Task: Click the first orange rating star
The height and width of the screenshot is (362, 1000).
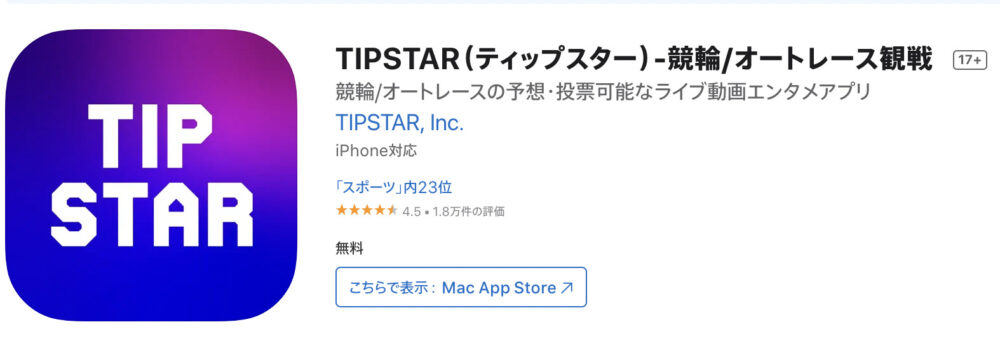Action: [x=341, y=210]
